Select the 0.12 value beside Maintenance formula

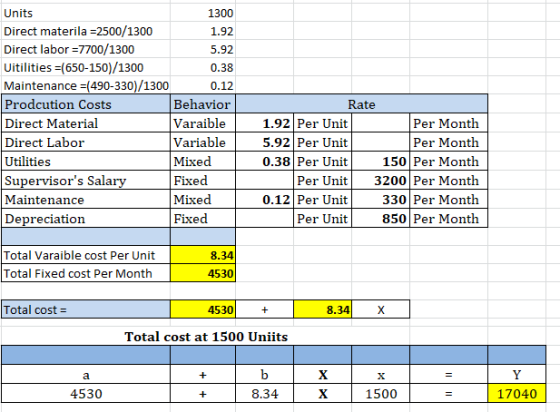(203, 86)
